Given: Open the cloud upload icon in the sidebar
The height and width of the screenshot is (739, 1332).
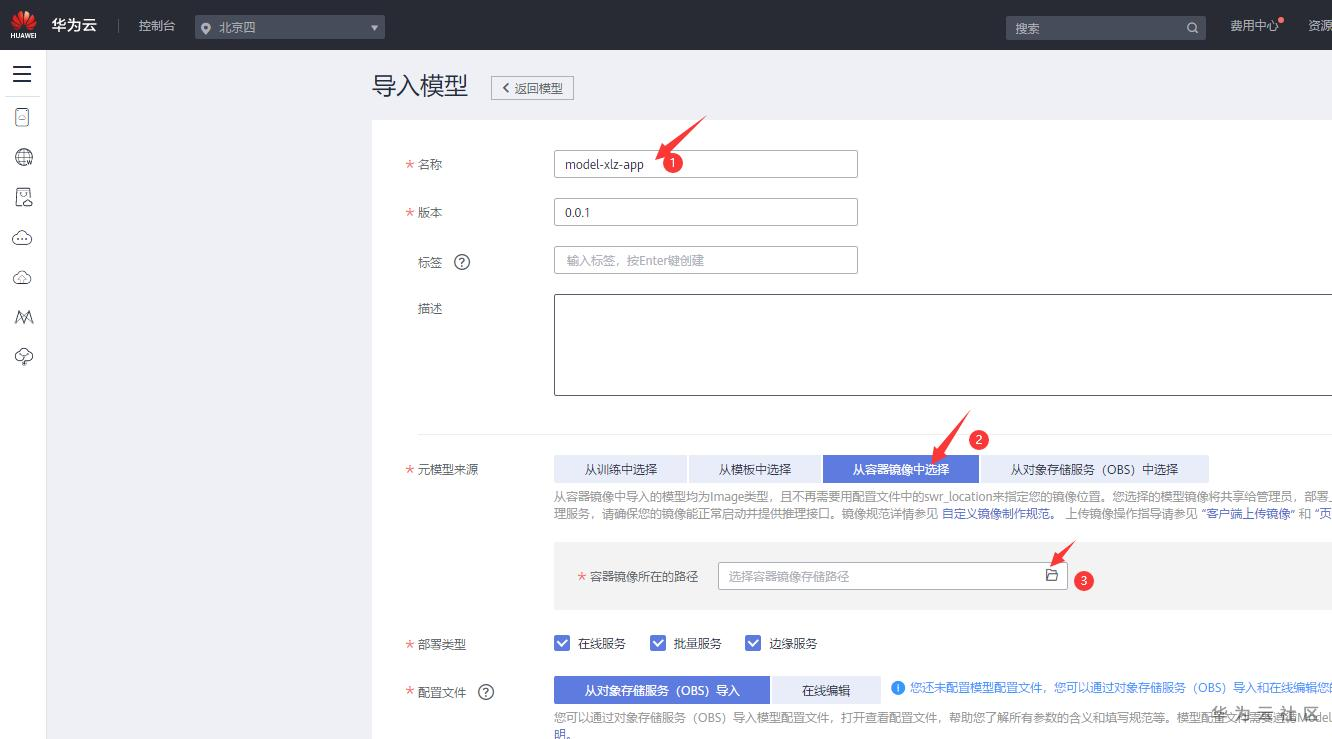Looking at the screenshot, I should point(22,277).
